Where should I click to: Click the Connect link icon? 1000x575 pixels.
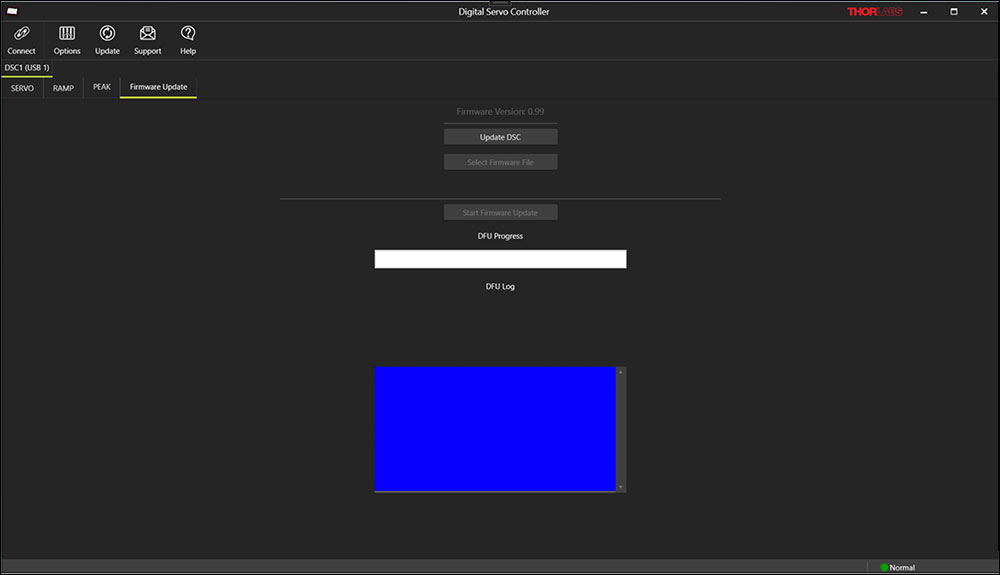[21, 34]
